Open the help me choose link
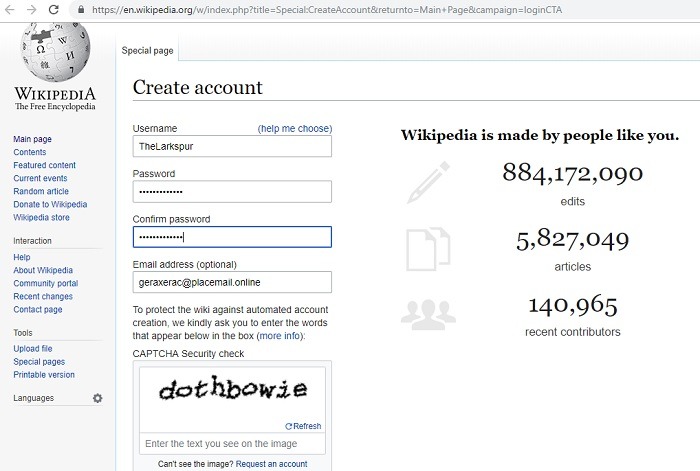 295,129
